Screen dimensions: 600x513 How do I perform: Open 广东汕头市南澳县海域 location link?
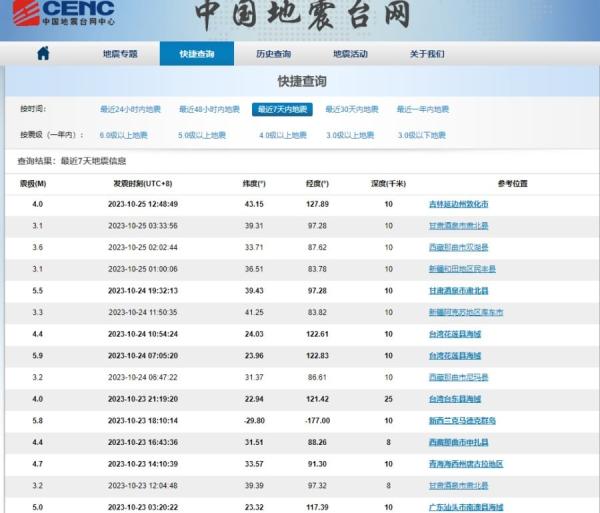(466, 507)
